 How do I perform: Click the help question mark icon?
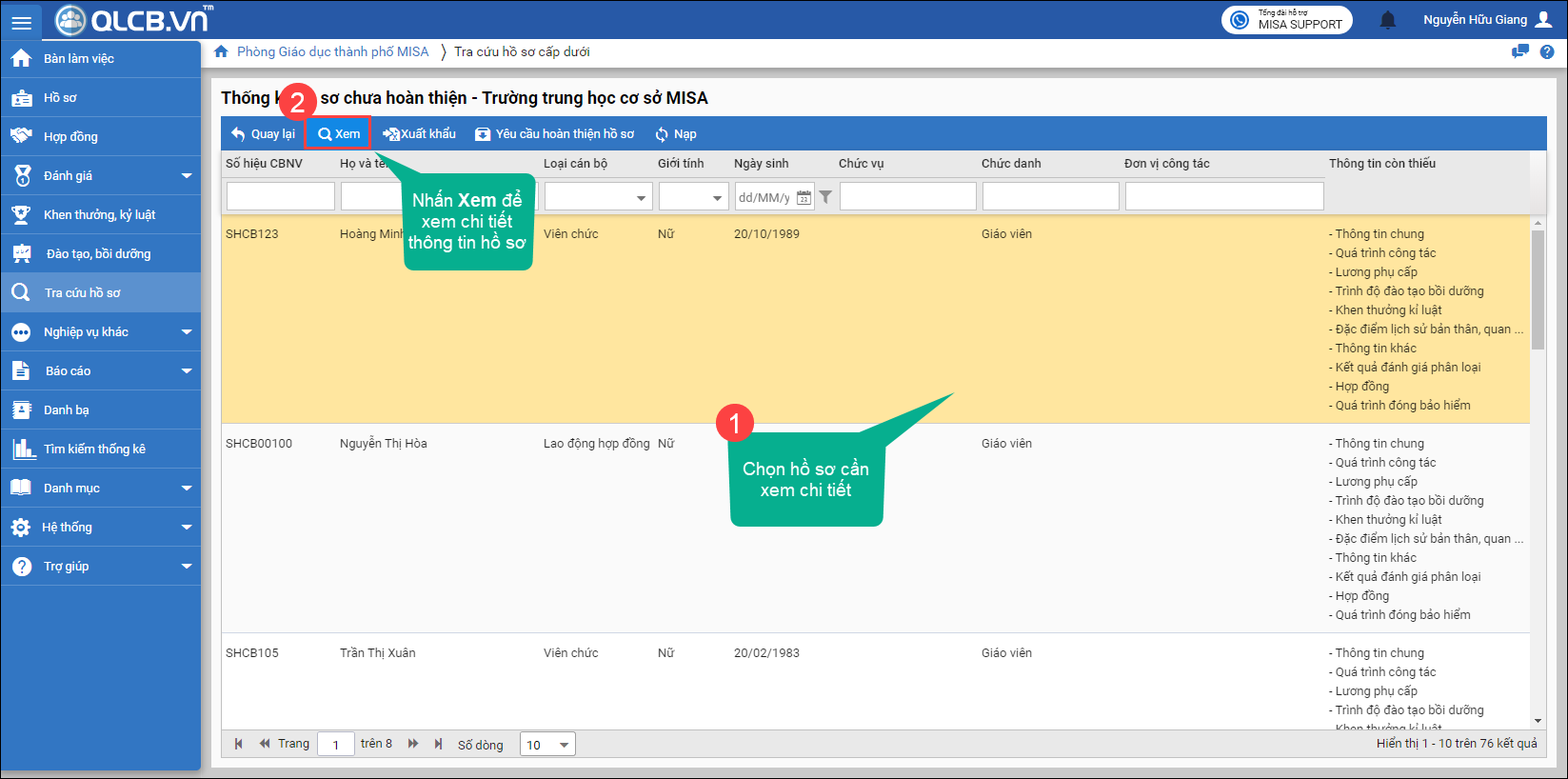pyautogui.click(x=1547, y=52)
